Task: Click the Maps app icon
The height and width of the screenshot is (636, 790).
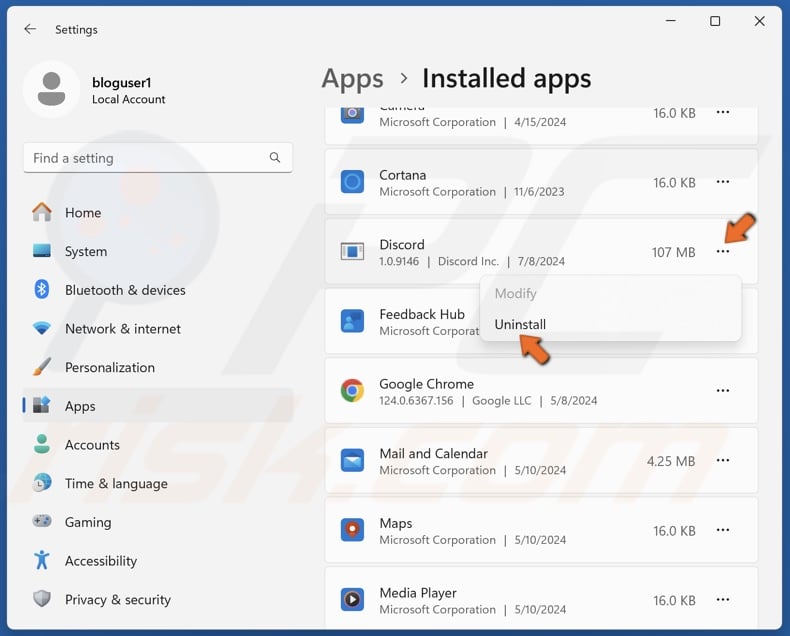Action: [x=352, y=530]
